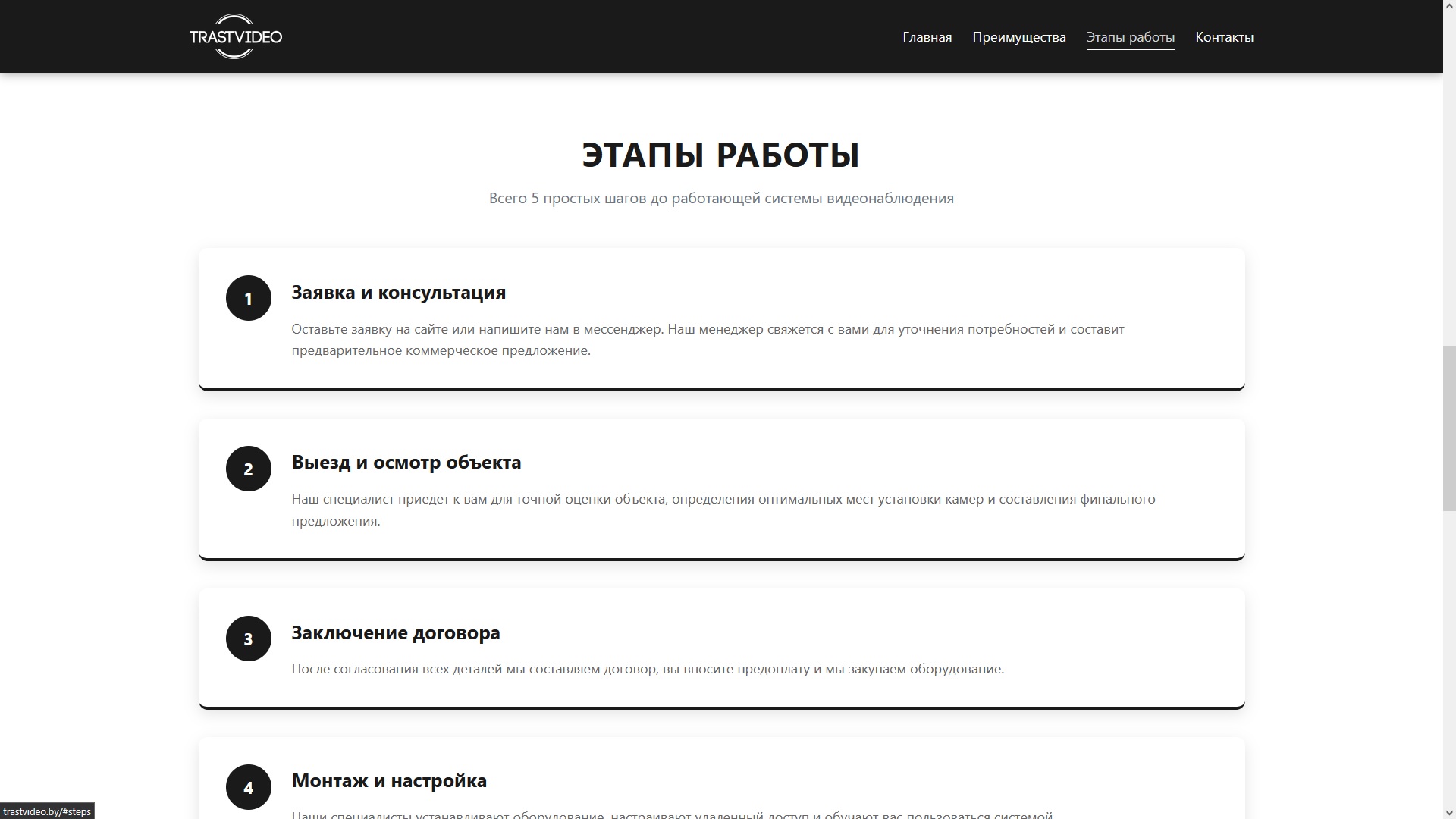This screenshot has width=1456, height=819.
Task: Click the scrollbar down arrow
Action: pyautogui.click(x=1448, y=812)
